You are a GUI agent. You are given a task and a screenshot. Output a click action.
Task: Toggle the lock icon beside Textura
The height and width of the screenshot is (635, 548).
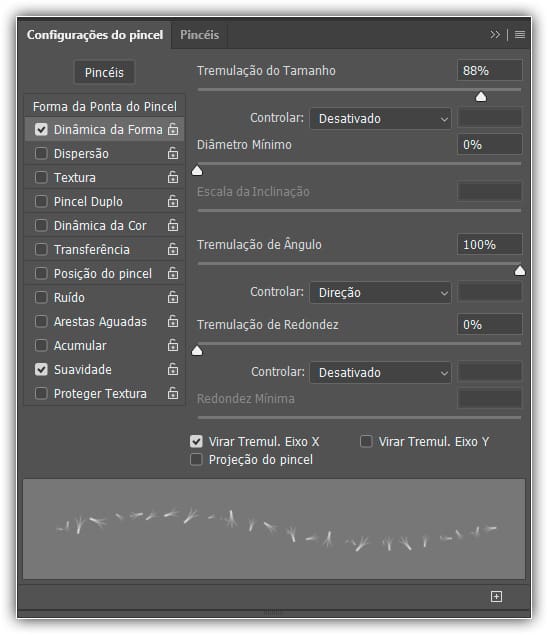tap(173, 177)
